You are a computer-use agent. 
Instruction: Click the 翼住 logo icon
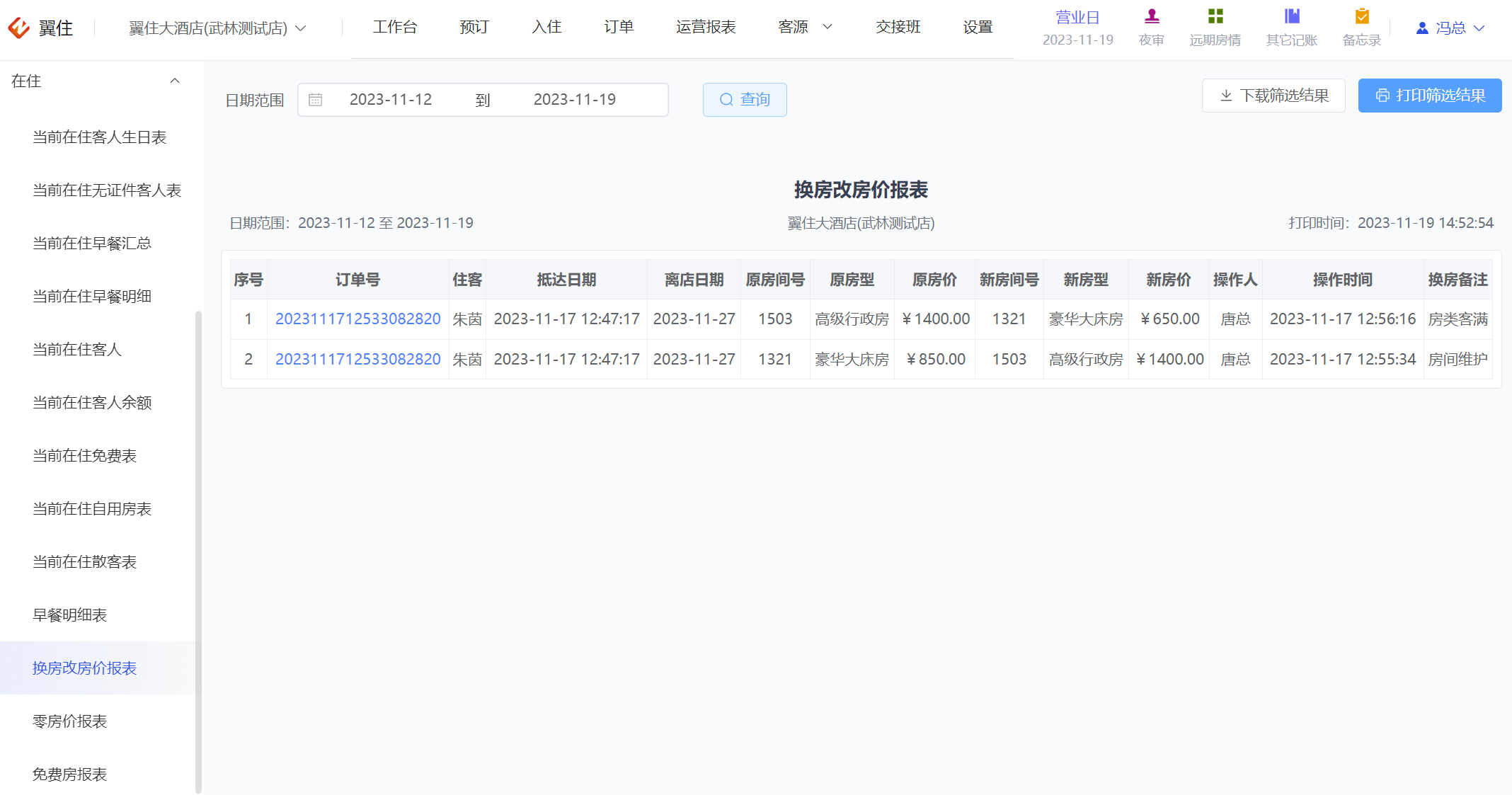(x=18, y=28)
